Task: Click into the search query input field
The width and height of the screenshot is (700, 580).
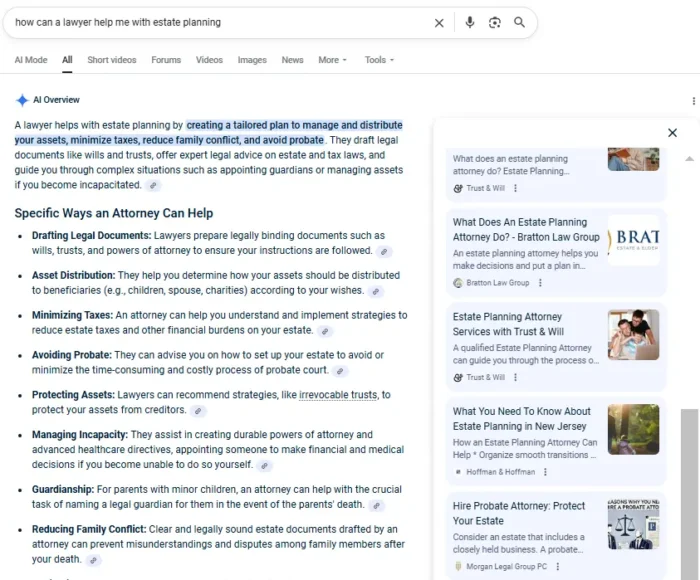Action: coord(200,22)
